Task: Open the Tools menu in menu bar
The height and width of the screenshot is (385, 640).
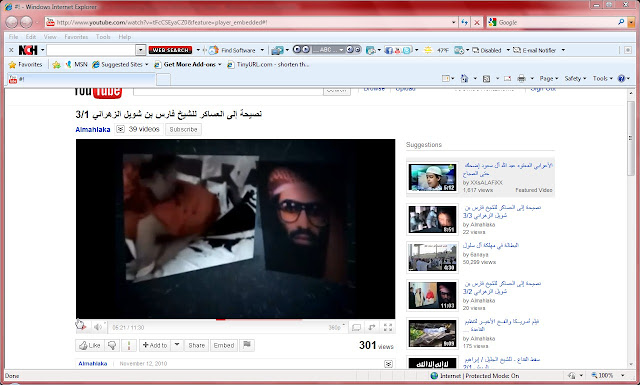Action: point(103,37)
